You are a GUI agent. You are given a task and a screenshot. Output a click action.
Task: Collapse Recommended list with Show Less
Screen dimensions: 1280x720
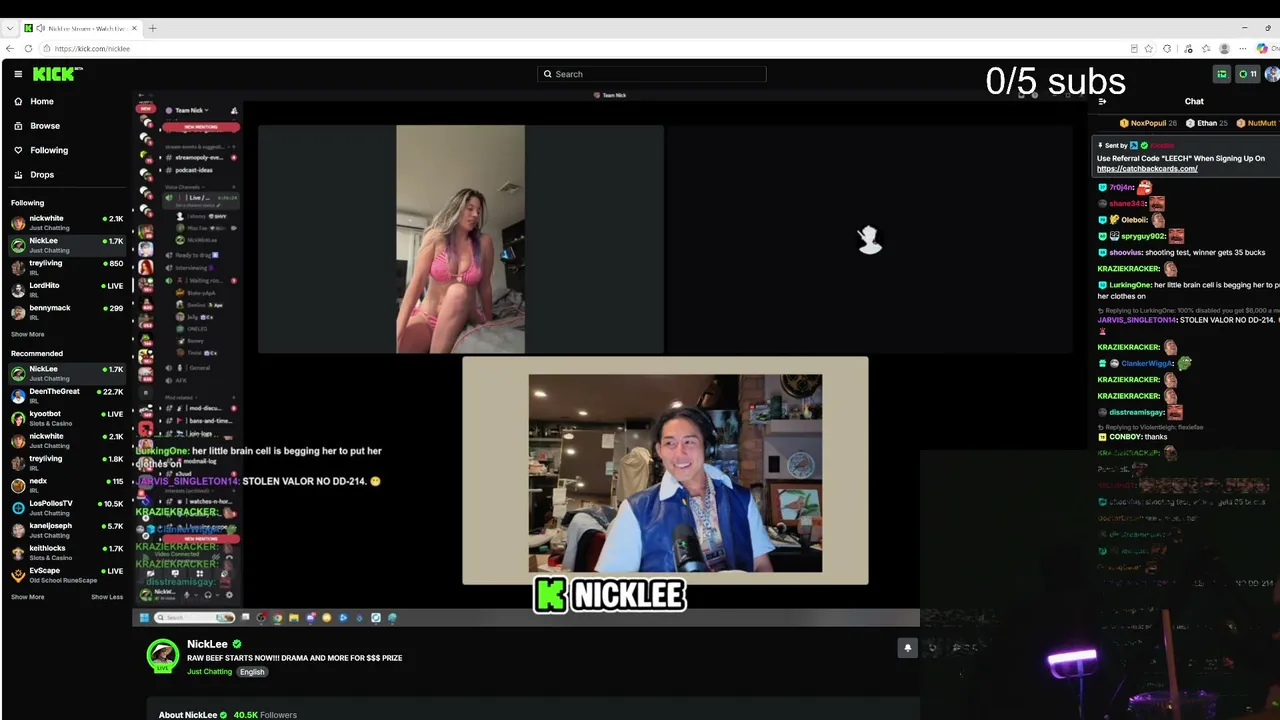coord(107,597)
